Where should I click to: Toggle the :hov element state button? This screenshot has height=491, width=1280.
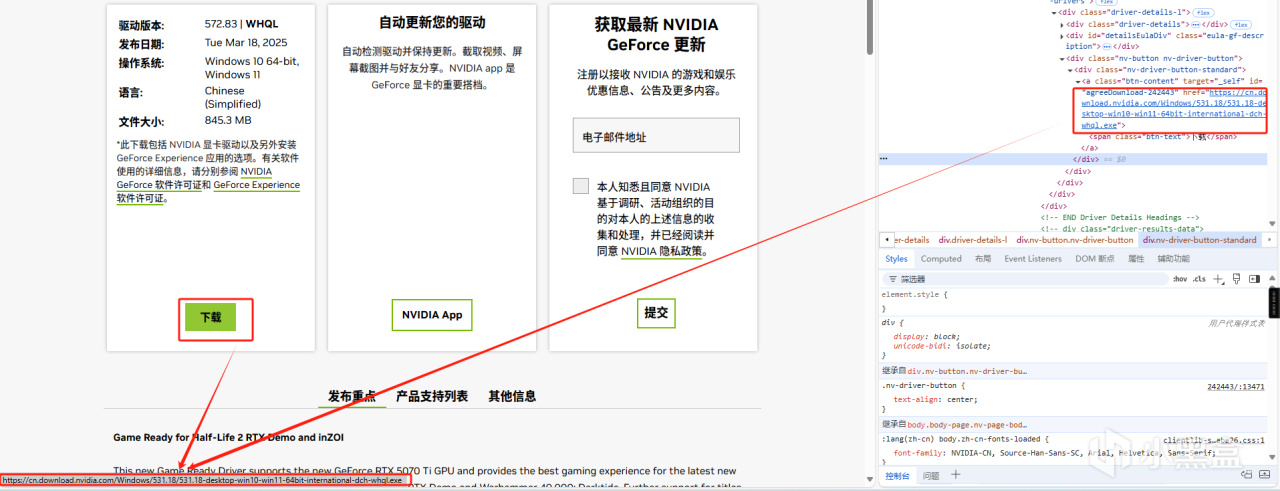1179,279
